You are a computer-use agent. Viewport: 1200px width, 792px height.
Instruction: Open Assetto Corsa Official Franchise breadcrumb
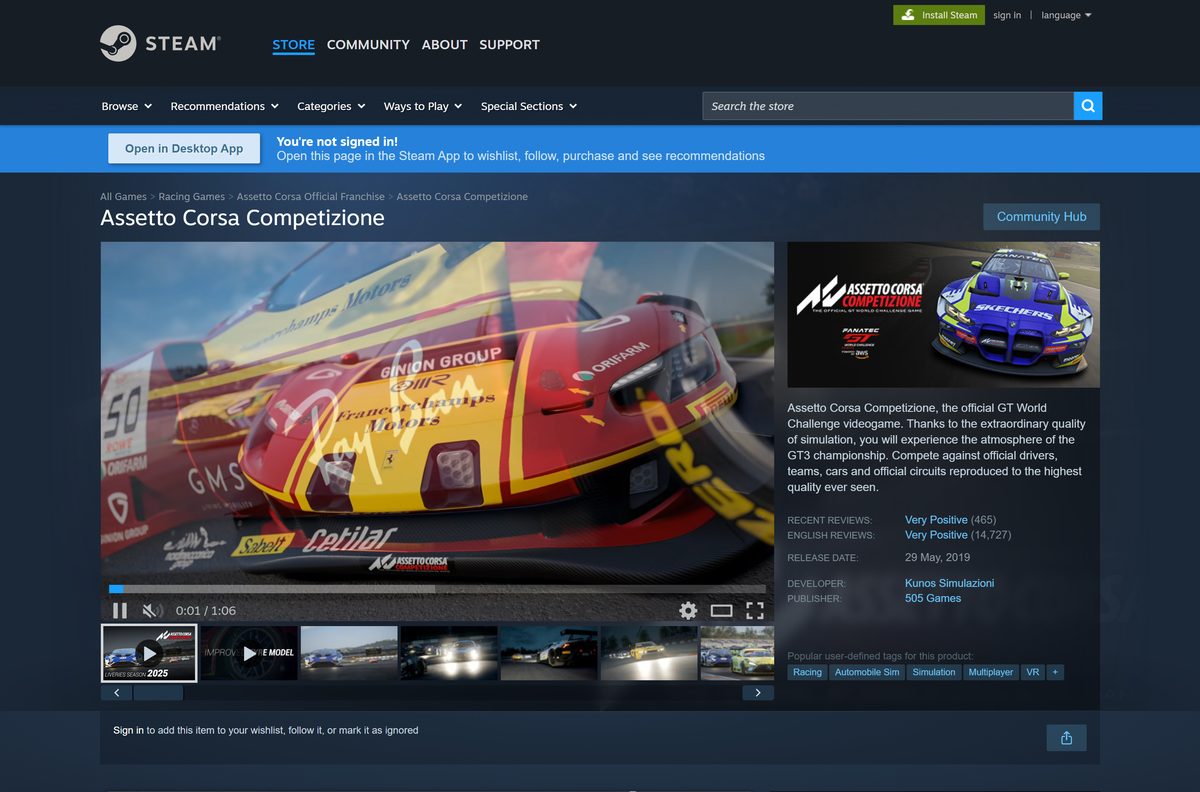point(310,197)
